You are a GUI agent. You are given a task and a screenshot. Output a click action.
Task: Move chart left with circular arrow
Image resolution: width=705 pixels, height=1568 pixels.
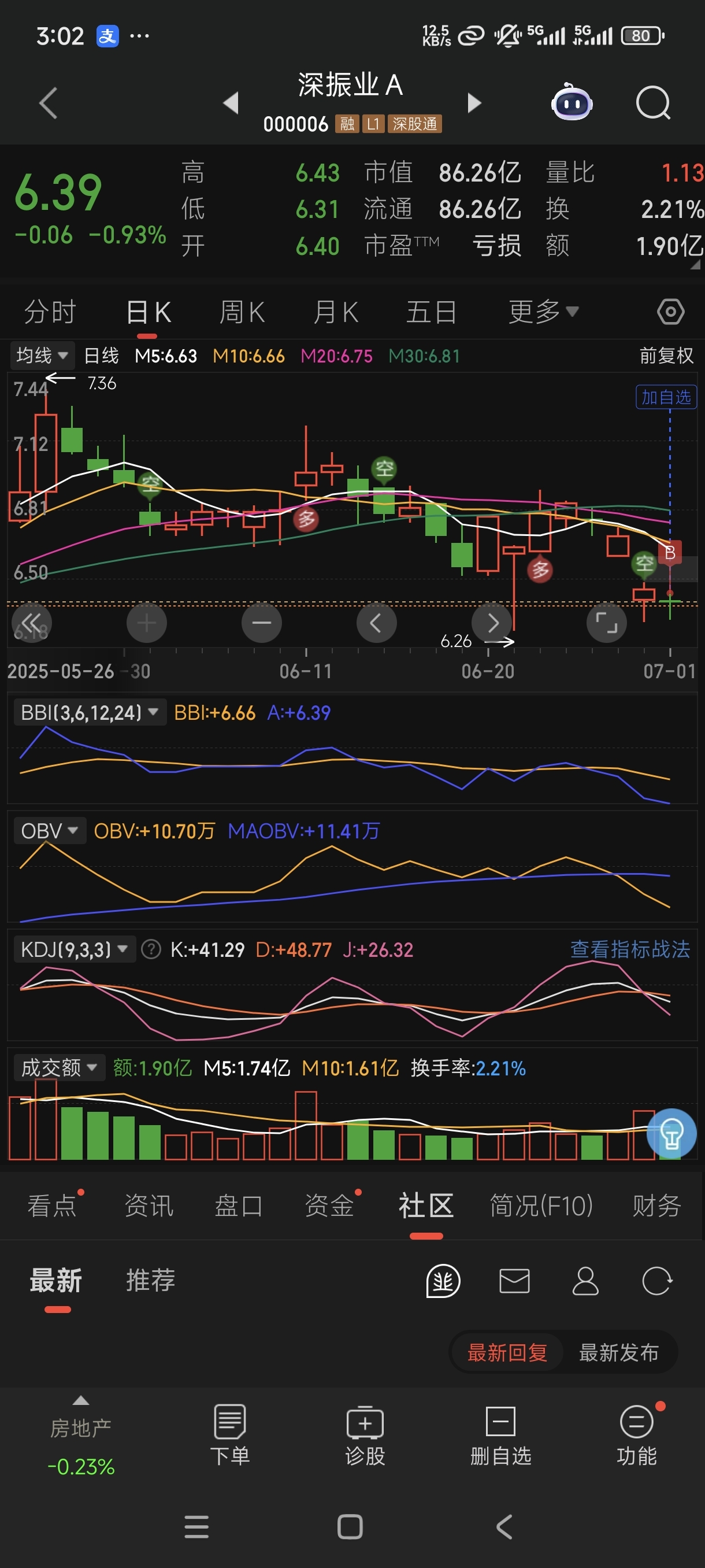(x=376, y=622)
